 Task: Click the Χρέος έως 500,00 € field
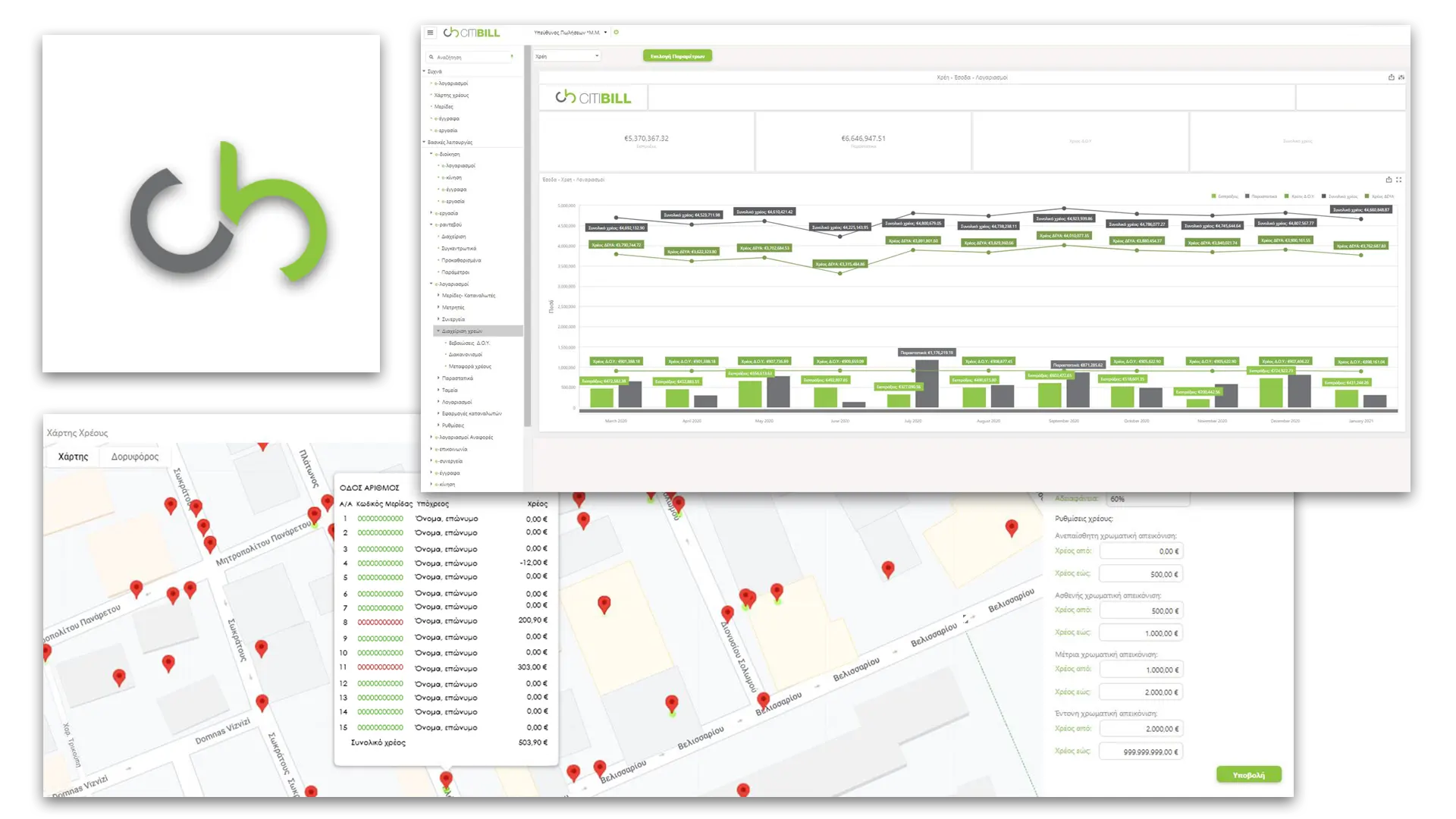click(1141, 574)
